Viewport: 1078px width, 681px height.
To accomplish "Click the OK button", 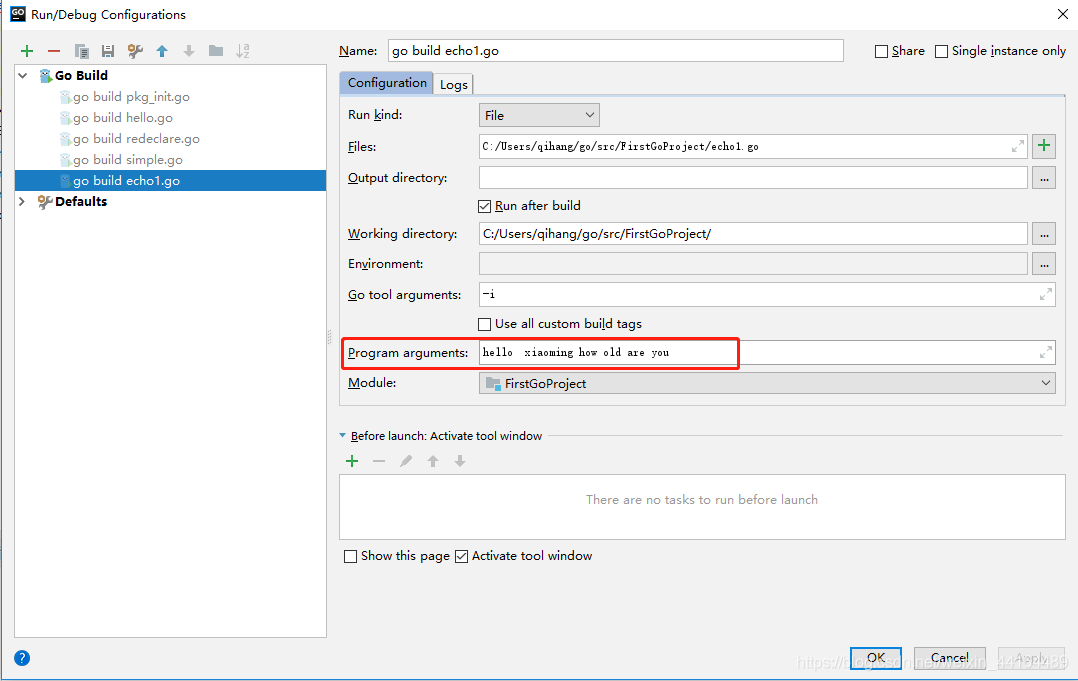I will tap(876, 658).
